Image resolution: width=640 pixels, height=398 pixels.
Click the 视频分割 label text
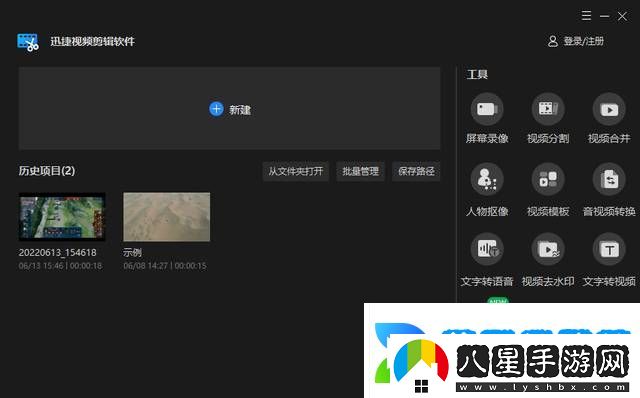click(548, 138)
